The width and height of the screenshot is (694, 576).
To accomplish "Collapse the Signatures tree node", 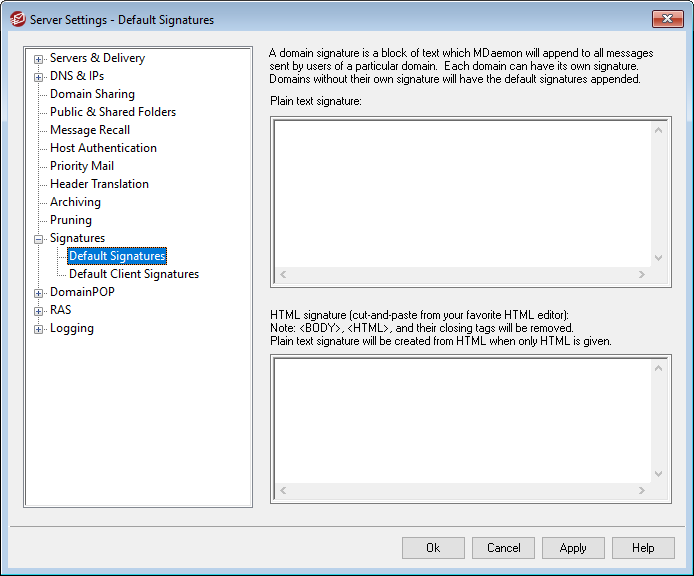I will [x=39, y=238].
